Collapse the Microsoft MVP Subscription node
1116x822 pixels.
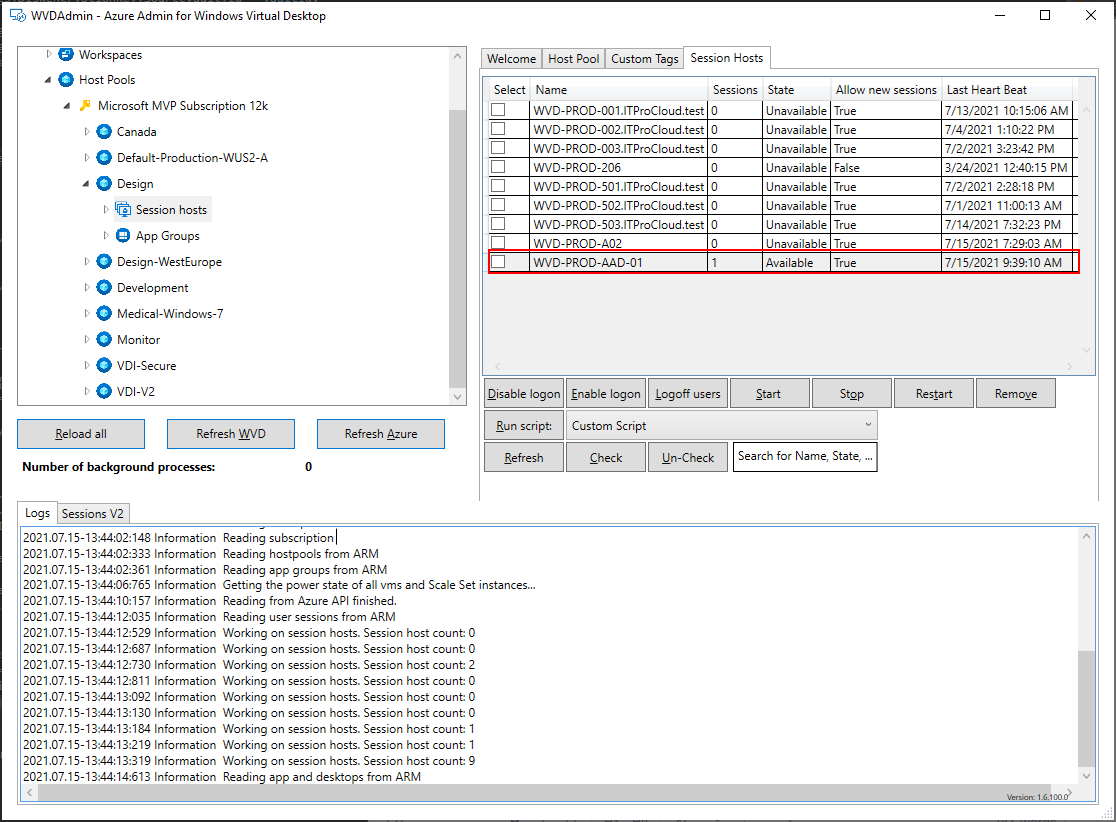(x=67, y=106)
